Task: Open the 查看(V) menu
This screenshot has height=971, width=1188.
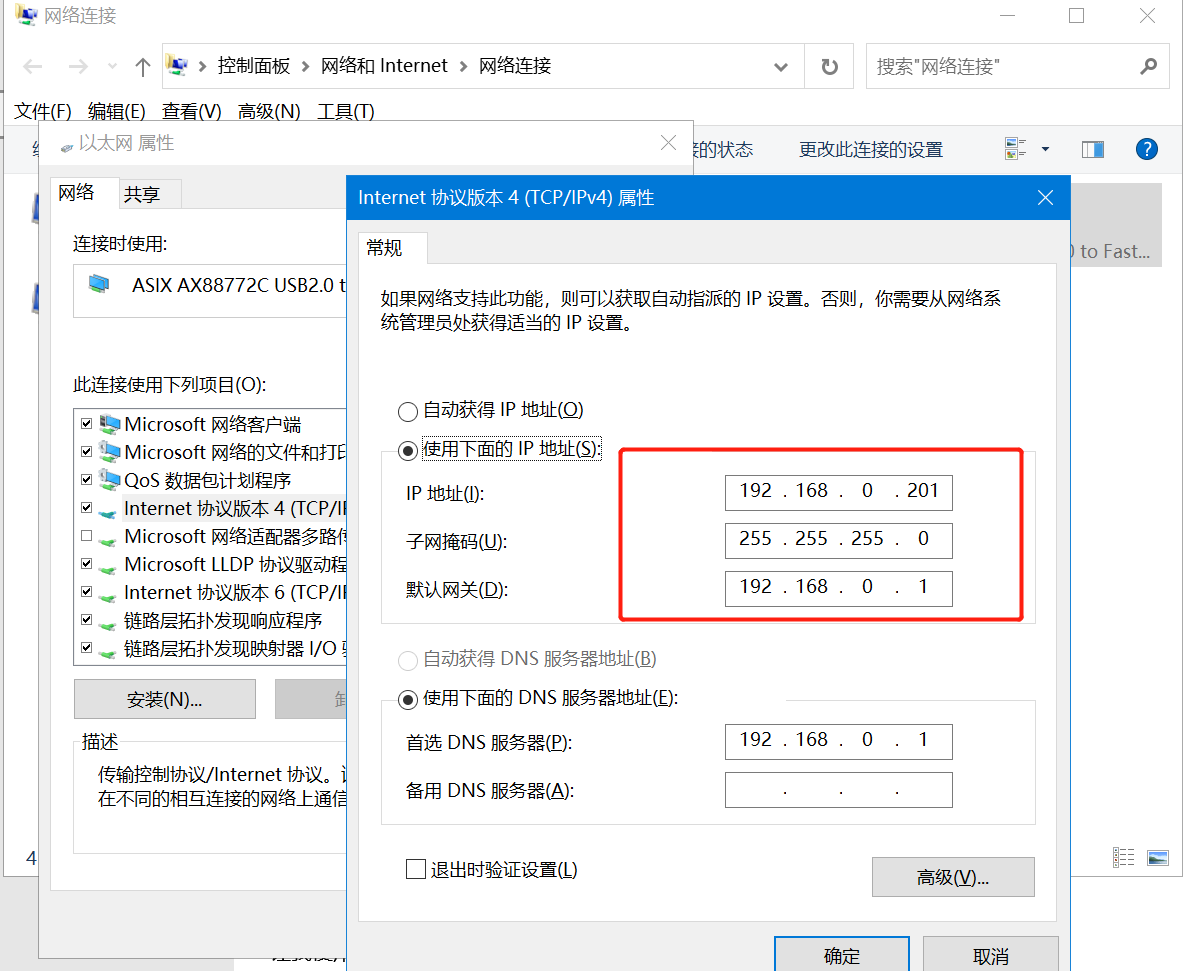Action: point(192,112)
